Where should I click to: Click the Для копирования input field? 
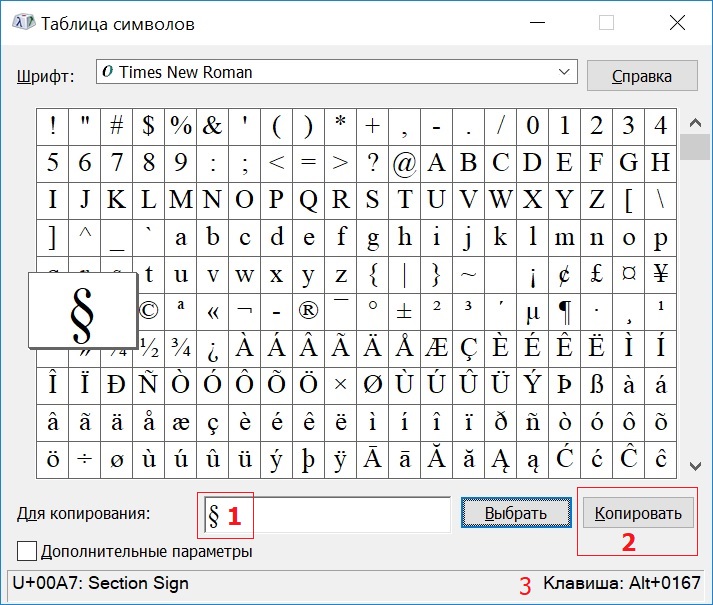point(327,514)
